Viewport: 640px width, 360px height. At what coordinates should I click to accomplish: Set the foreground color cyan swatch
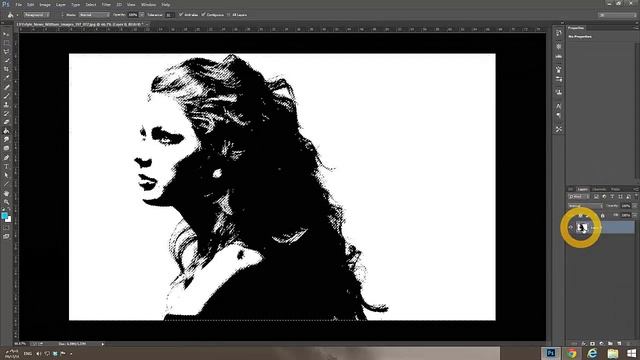tap(4, 215)
